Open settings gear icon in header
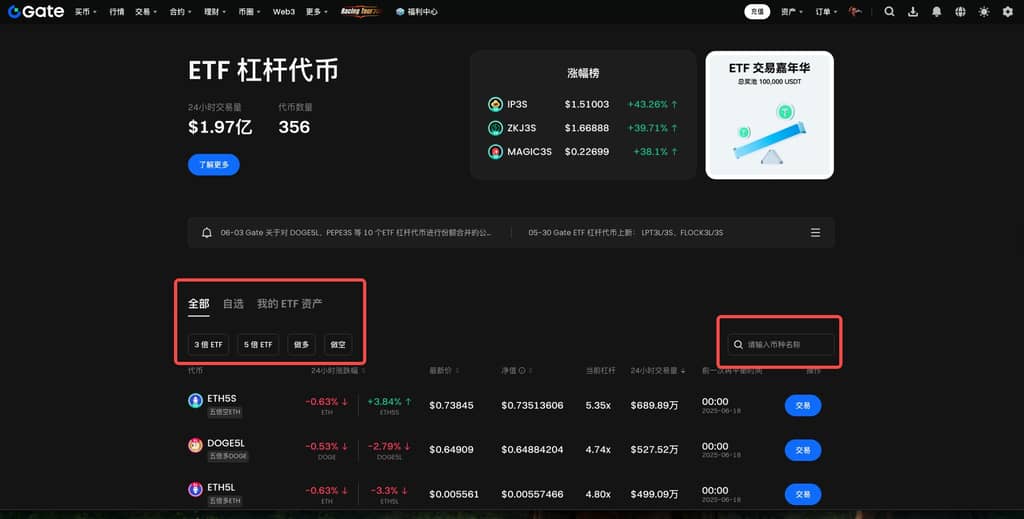The width and height of the screenshot is (1024, 519). point(1007,12)
